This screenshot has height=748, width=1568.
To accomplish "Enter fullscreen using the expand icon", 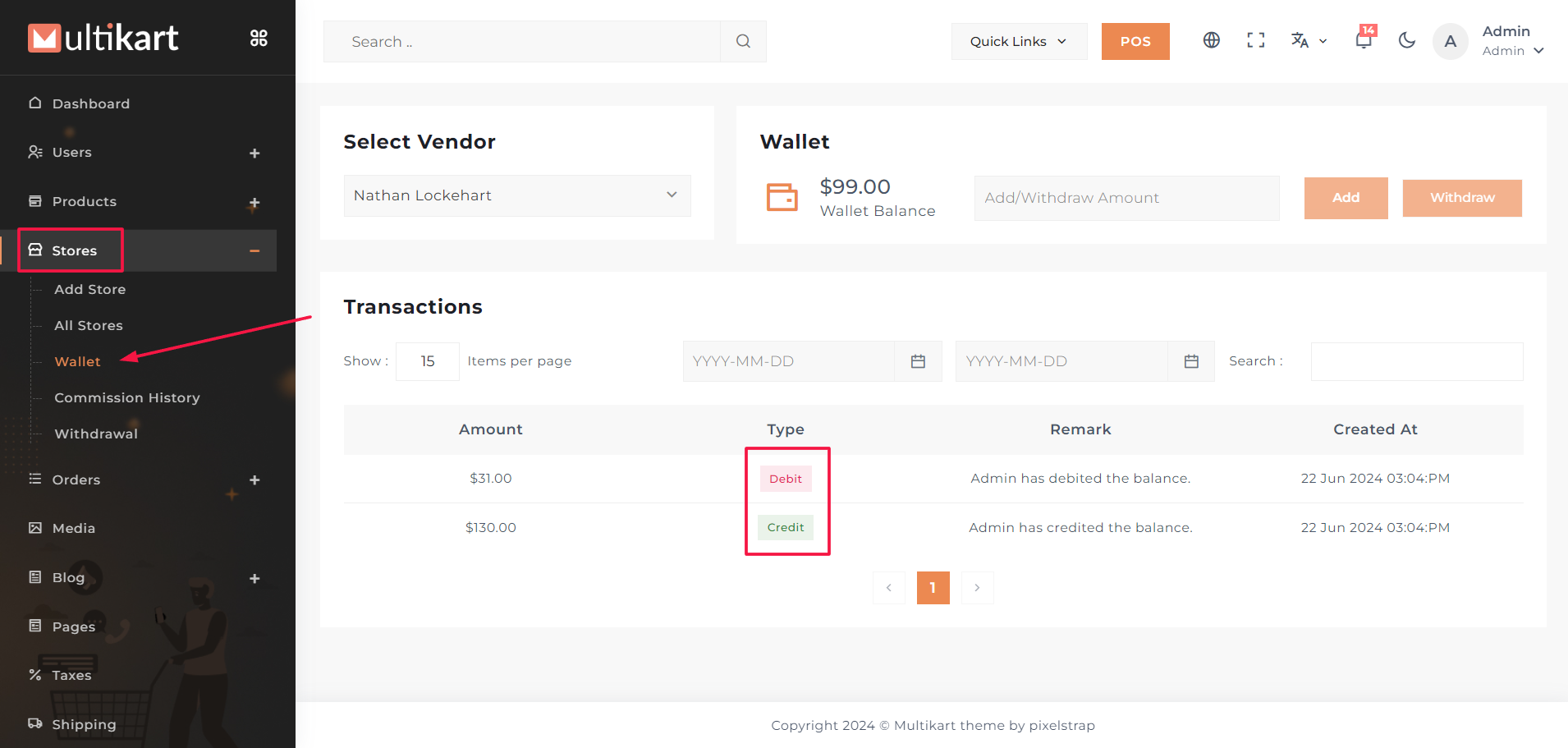I will click(x=1255, y=40).
